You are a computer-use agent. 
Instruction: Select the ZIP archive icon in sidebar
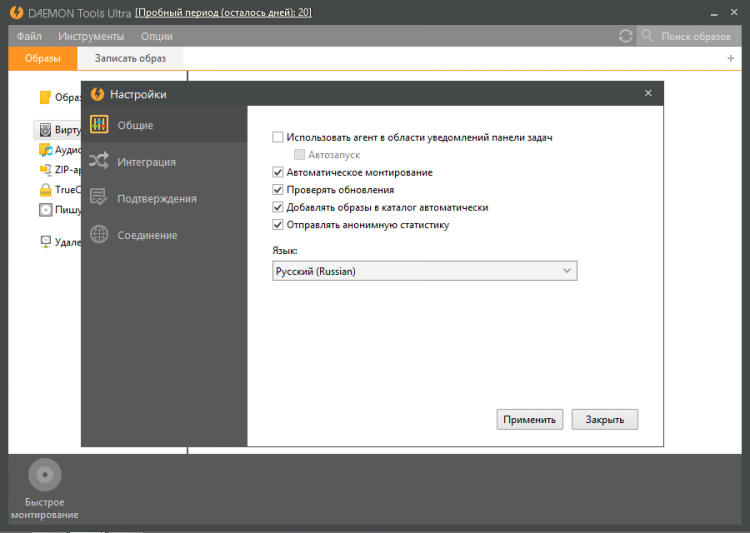point(45,169)
